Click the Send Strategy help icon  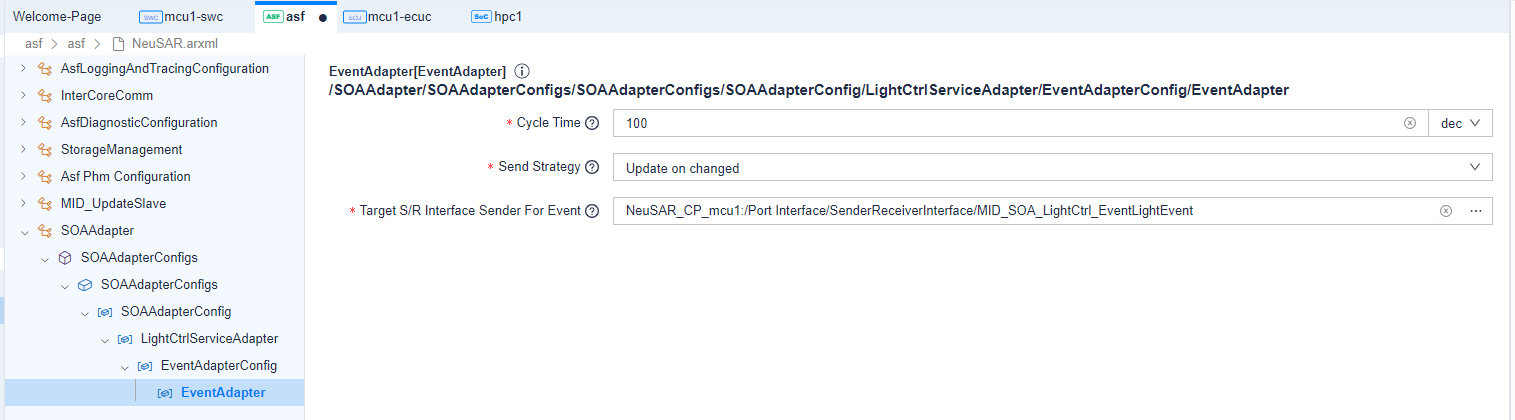tap(592, 167)
